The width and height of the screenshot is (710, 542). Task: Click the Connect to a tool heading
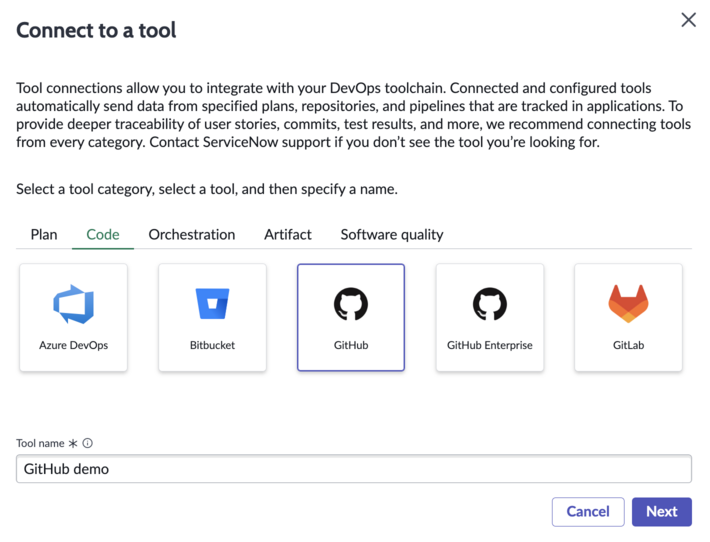96,30
